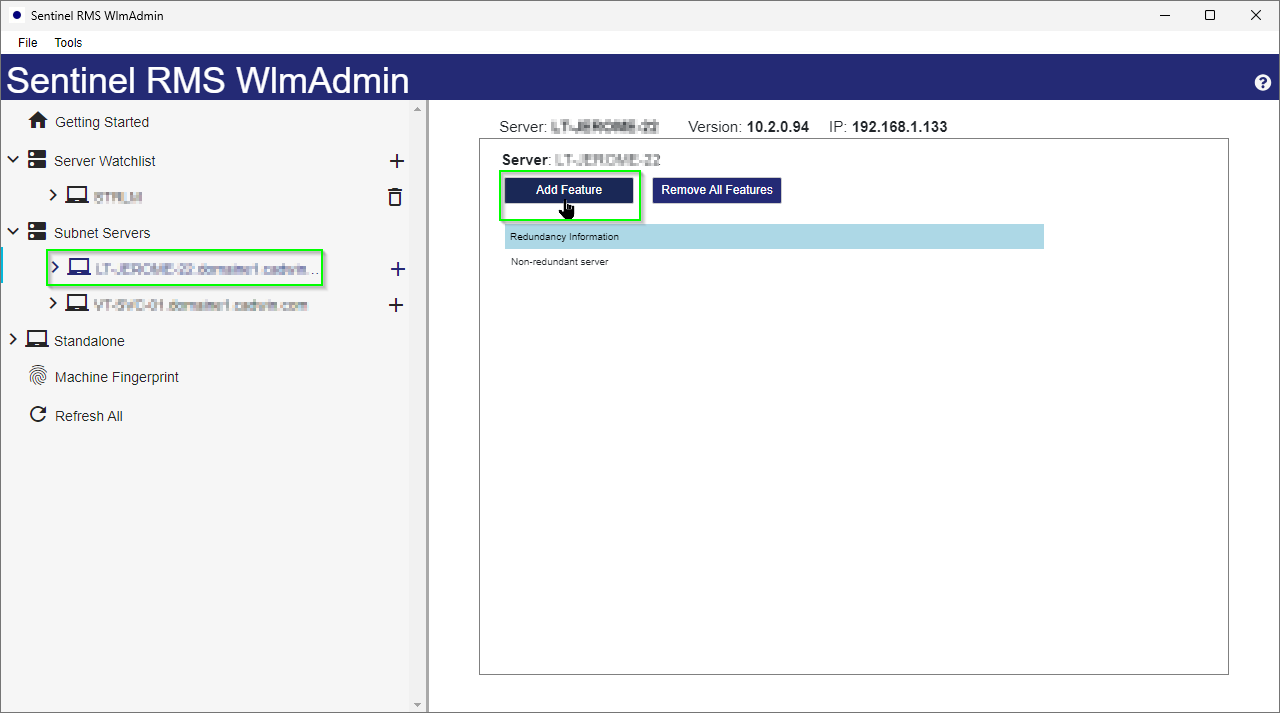Expand the Standalone section
1280x713 pixels.
pos(13,340)
